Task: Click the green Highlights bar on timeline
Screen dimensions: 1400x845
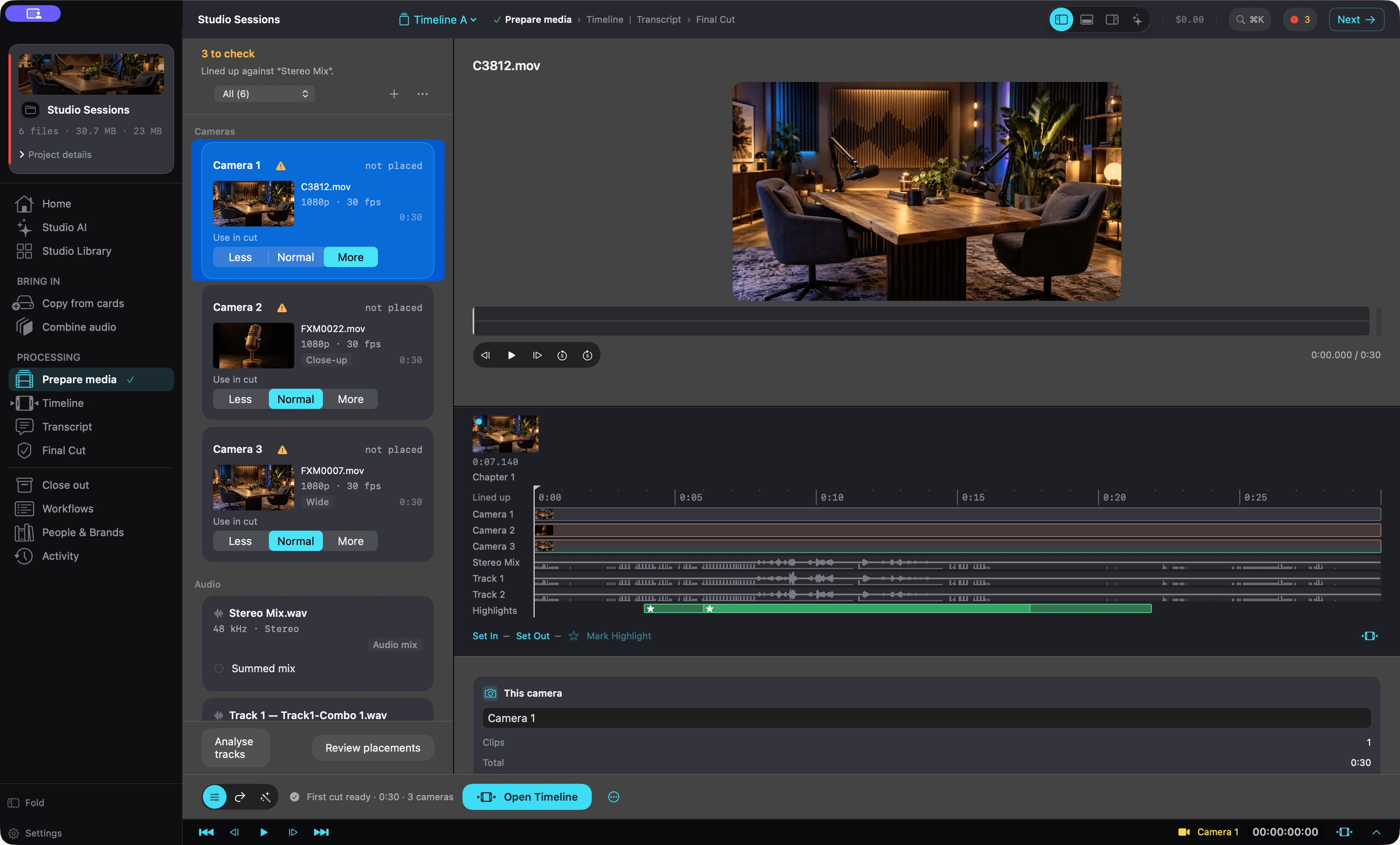Action: 898,609
